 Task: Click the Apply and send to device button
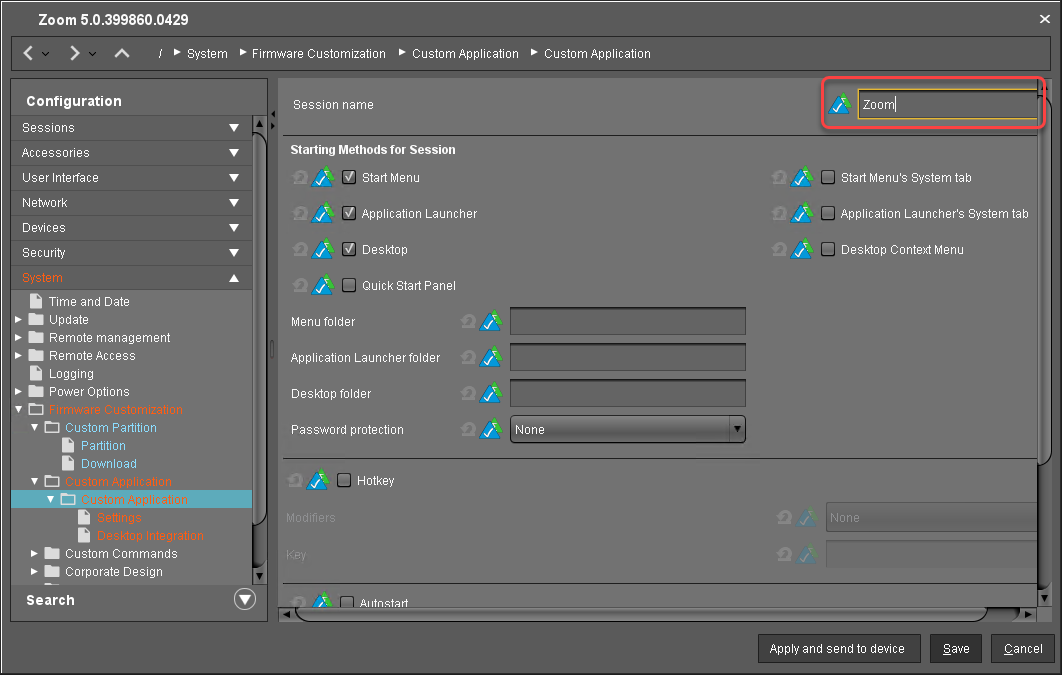click(837, 649)
